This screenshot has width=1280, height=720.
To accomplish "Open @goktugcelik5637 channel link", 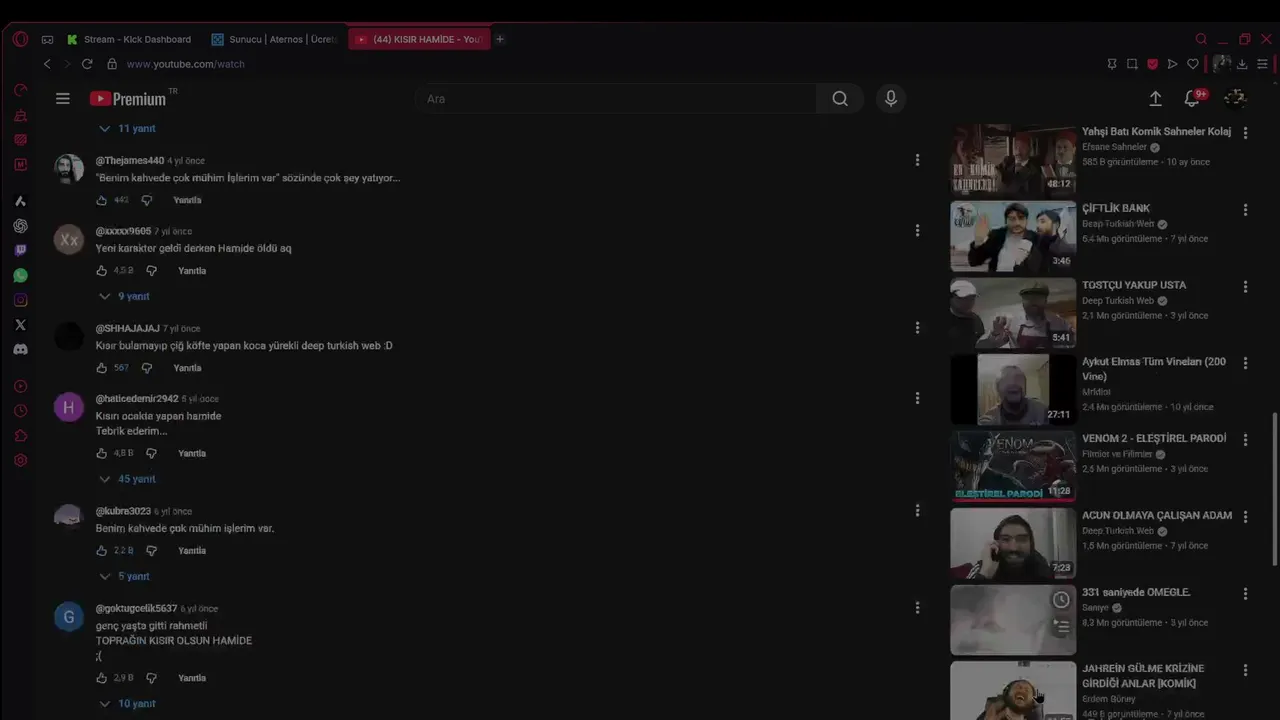I will pyautogui.click(x=136, y=609).
